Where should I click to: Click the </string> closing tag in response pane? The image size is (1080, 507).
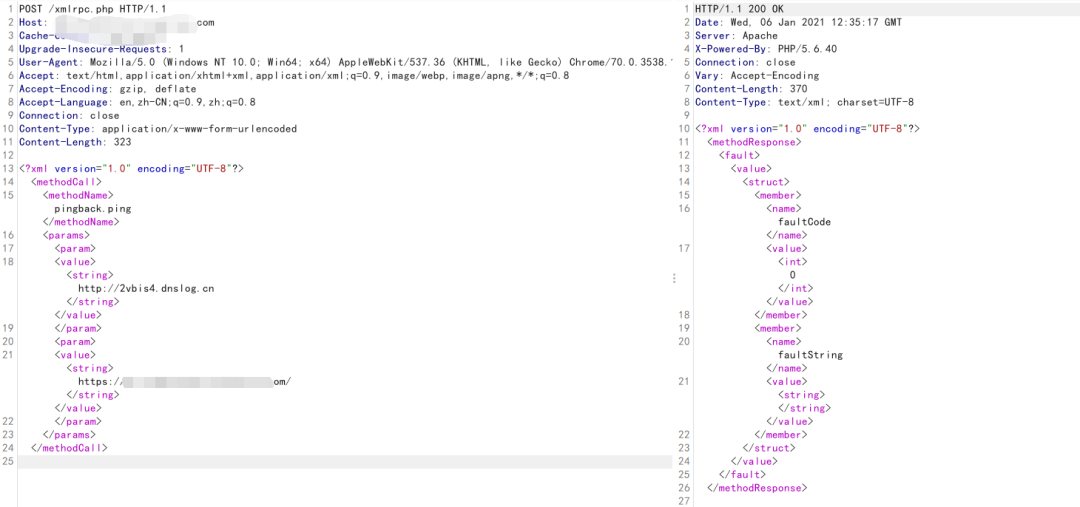click(804, 408)
